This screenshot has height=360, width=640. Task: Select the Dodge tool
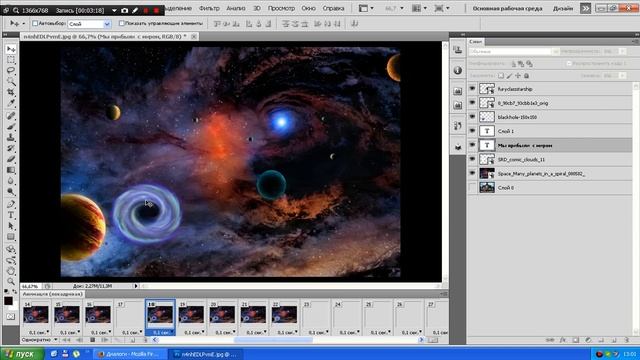tap(11, 192)
